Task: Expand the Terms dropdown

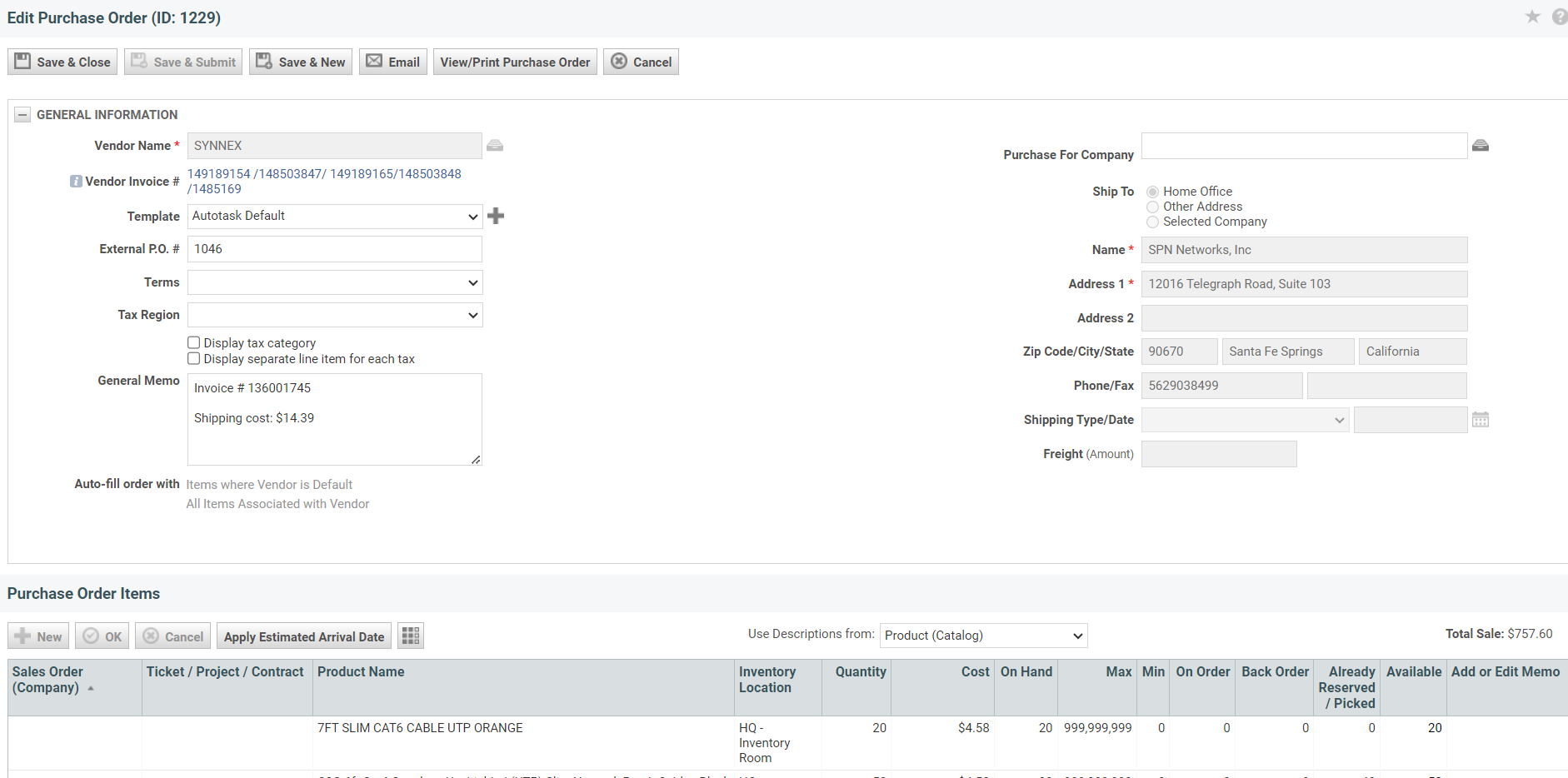Action: [335, 282]
